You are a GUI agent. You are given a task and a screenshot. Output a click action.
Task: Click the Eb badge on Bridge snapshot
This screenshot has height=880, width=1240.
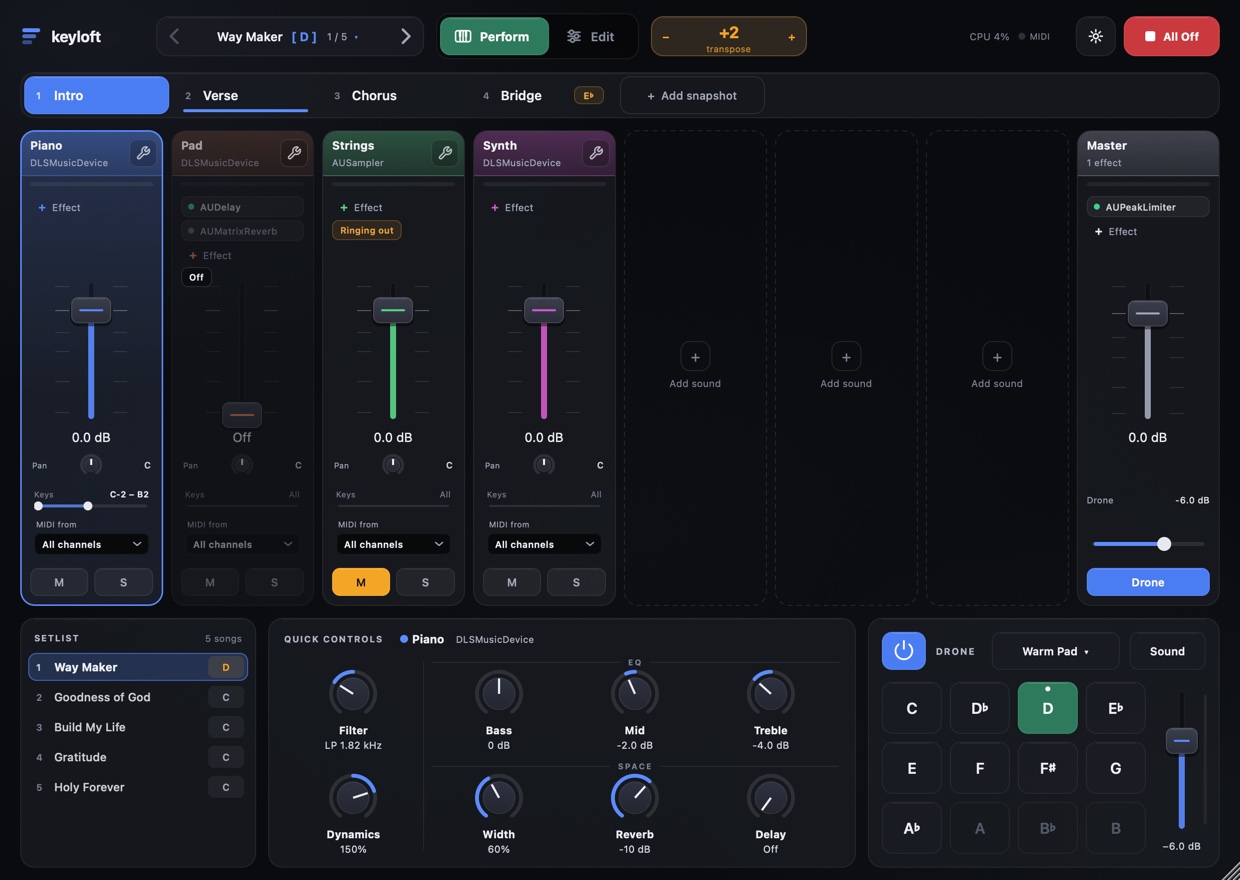click(x=588, y=95)
